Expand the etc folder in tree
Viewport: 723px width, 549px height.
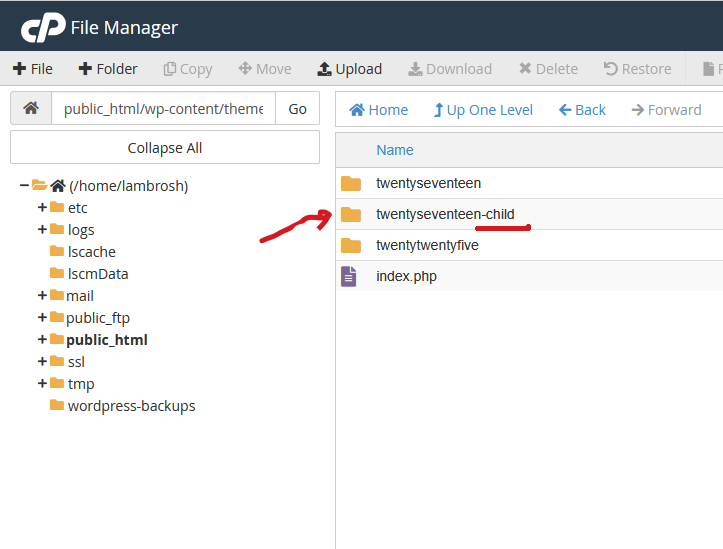coord(42,208)
